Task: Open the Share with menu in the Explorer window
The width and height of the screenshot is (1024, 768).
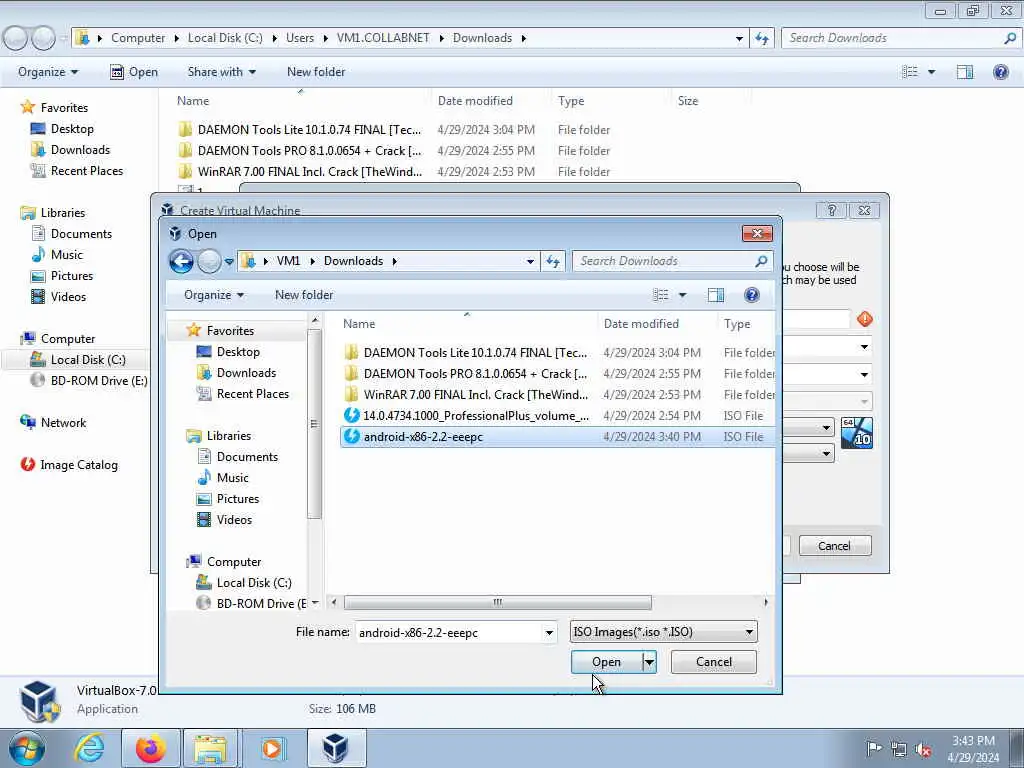Action: [221, 72]
